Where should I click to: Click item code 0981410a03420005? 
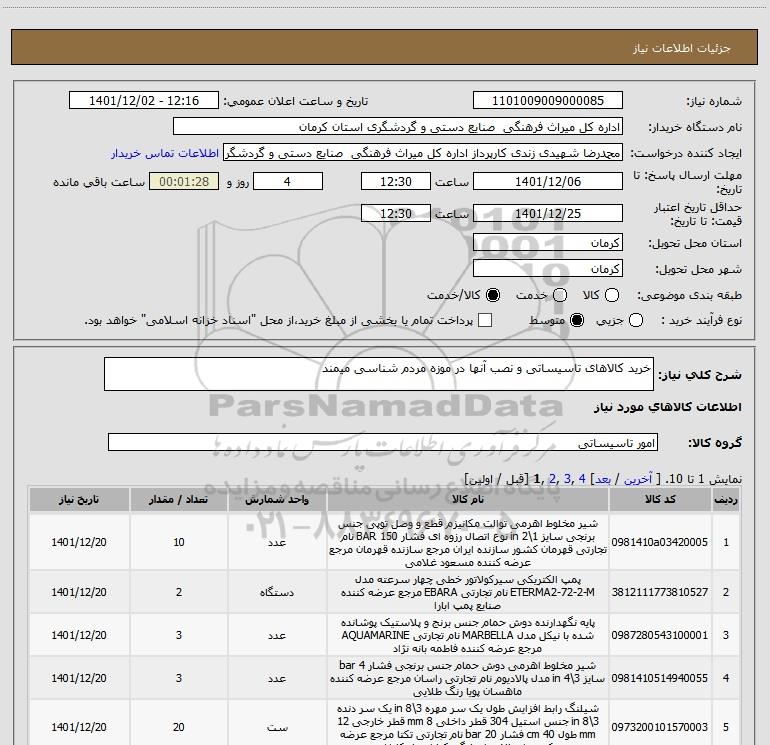click(660, 542)
